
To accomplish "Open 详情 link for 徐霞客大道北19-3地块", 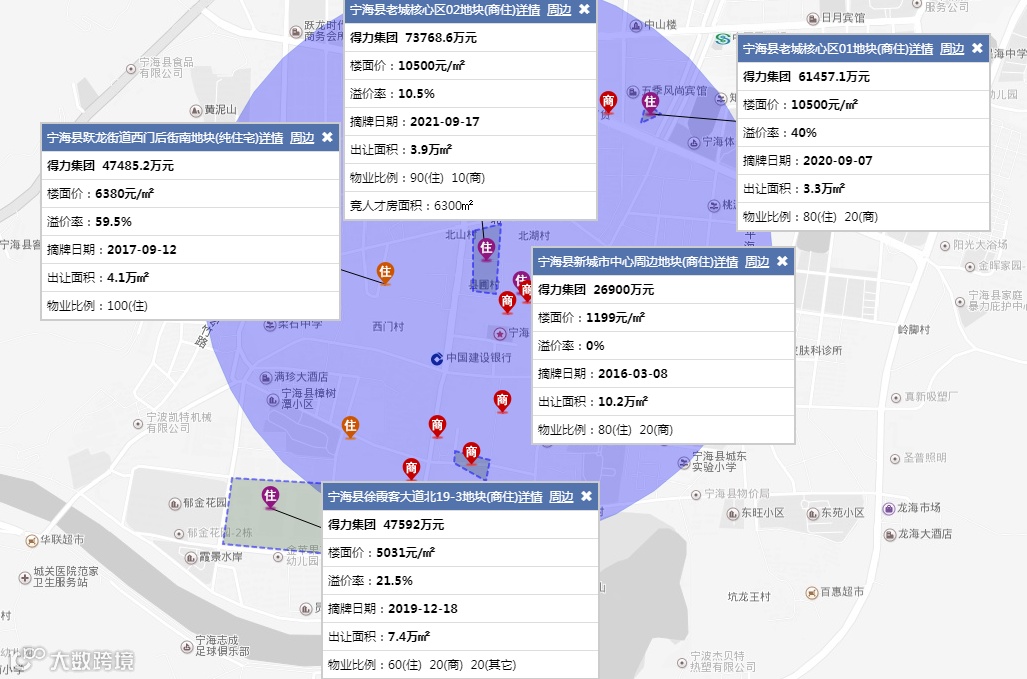I will 531,496.
